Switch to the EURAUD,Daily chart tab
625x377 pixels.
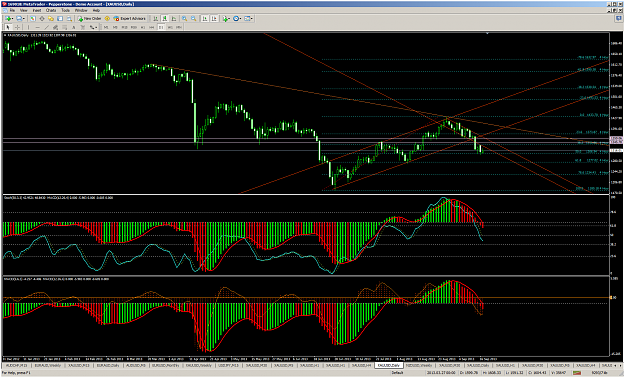point(108,365)
